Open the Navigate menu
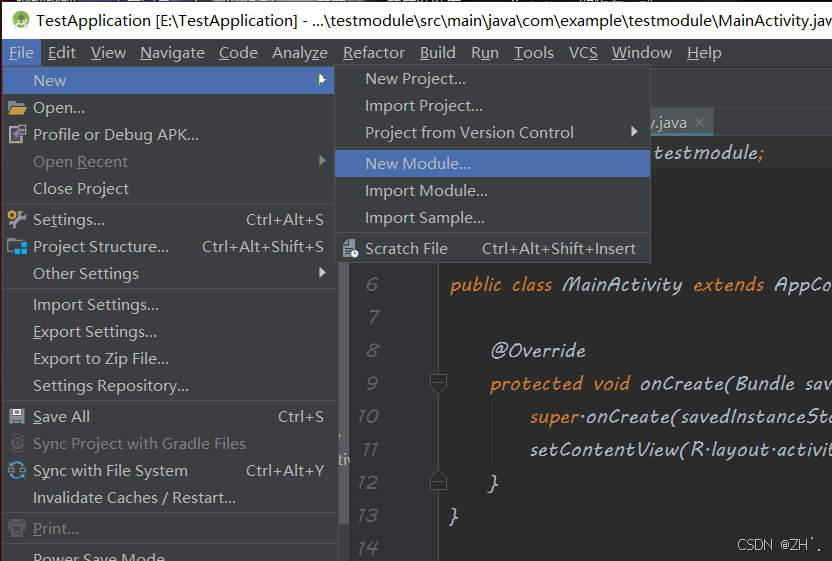The height and width of the screenshot is (561, 832). pos(172,53)
